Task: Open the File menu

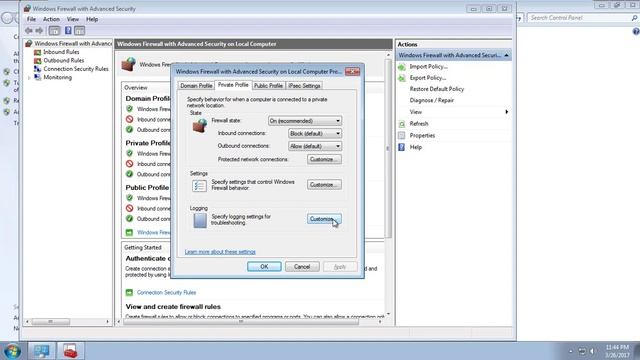Action: pyautogui.click(x=31, y=19)
